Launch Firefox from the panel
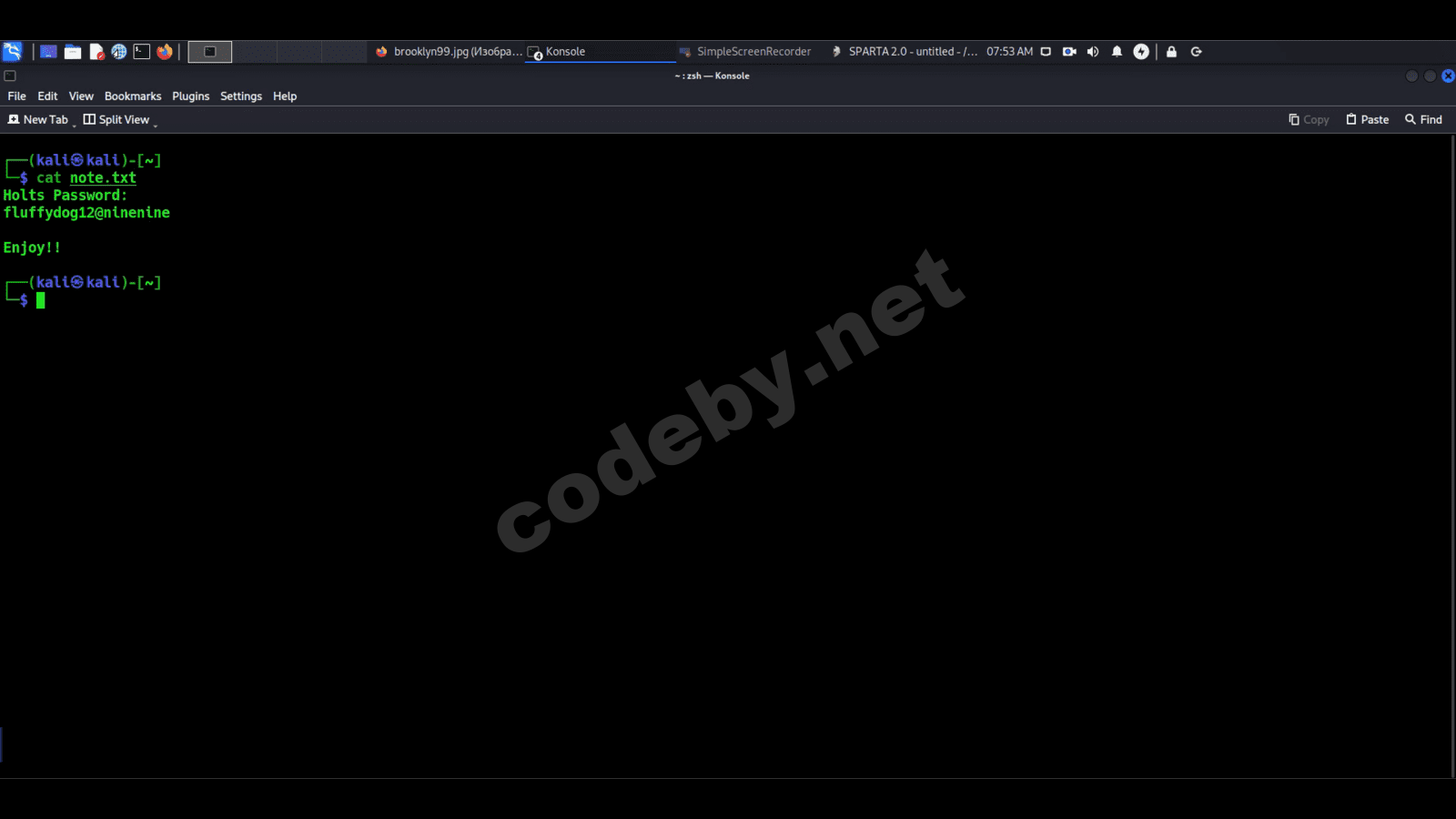The height and width of the screenshot is (819, 1456). pyautogui.click(x=165, y=52)
